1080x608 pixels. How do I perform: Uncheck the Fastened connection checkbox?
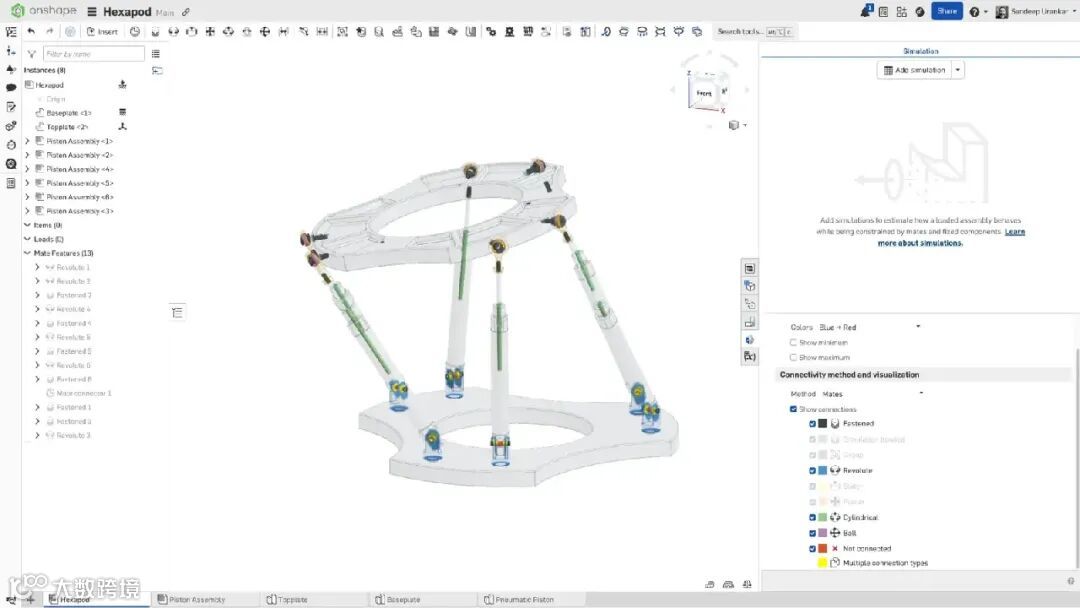[813, 423]
